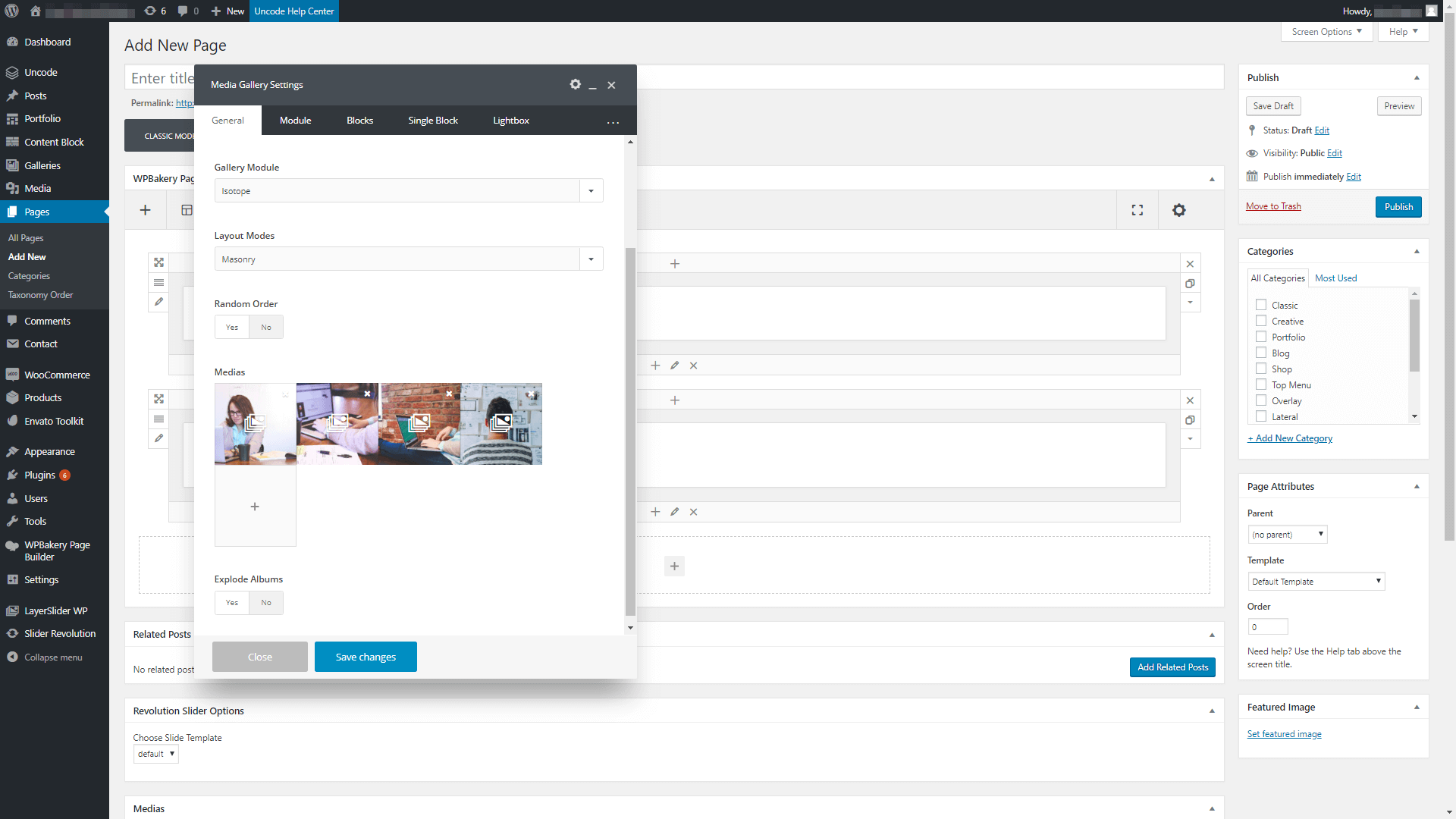The width and height of the screenshot is (1456, 819).
Task: Click the three-dots more tabs icon
Action: pos(613,122)
